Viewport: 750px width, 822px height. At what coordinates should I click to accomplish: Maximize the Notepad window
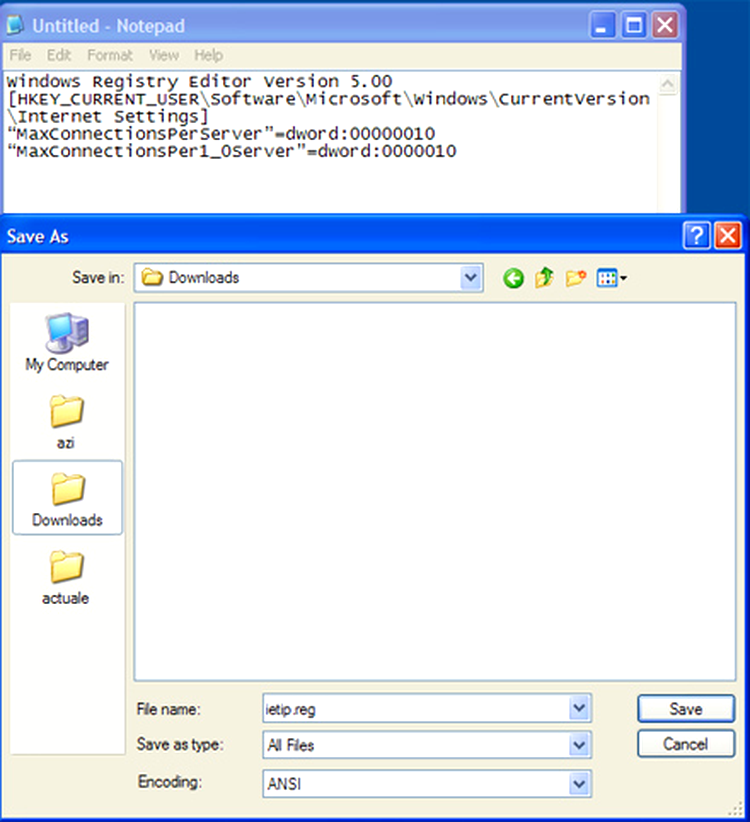(x=634, y=25)
